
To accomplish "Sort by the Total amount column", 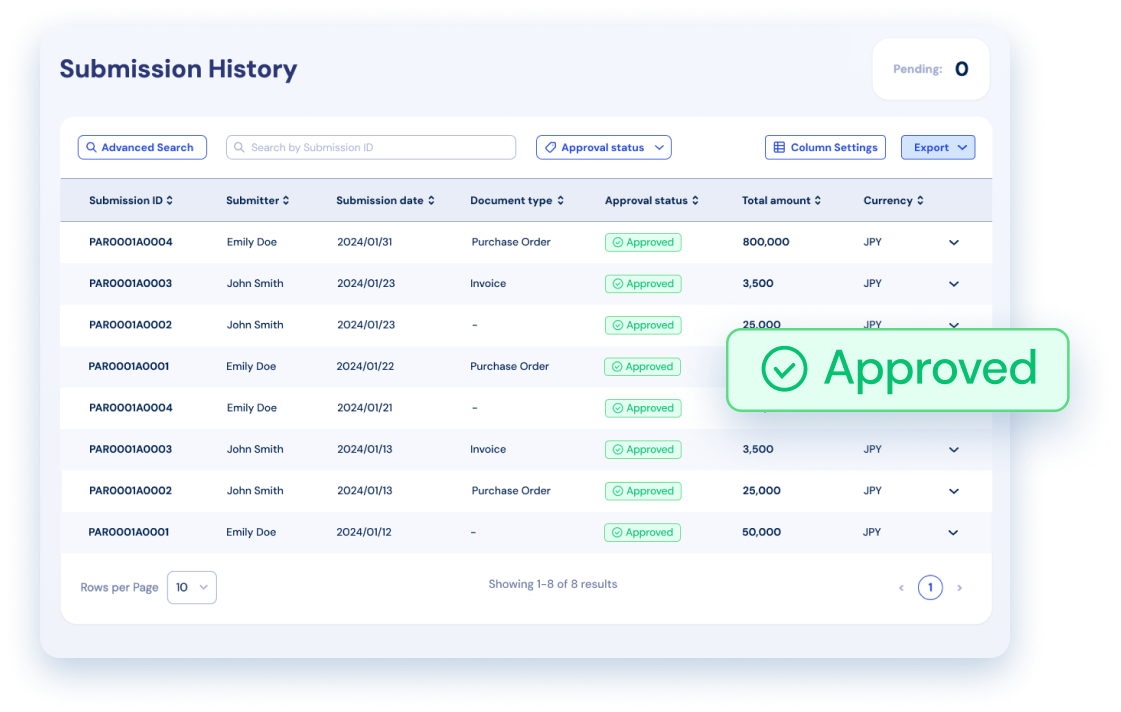I will coord(781,200).
